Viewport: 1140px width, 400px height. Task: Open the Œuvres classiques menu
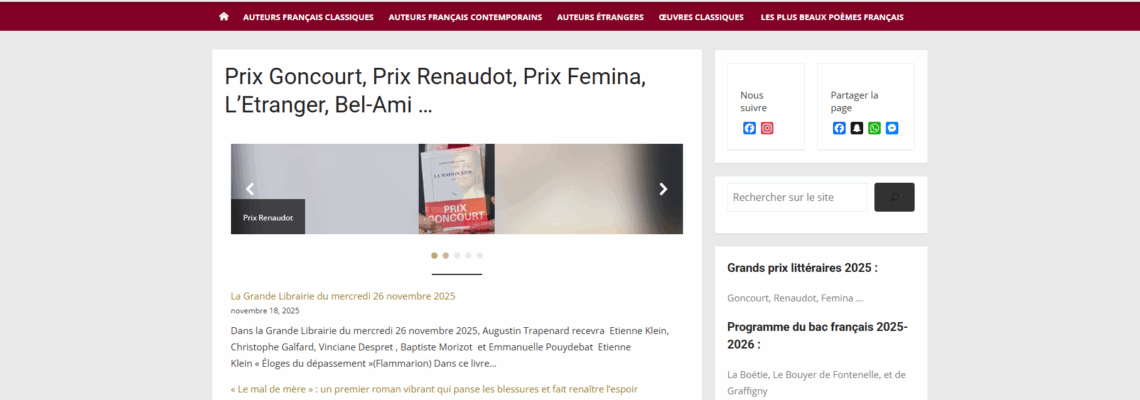[701, 17]
